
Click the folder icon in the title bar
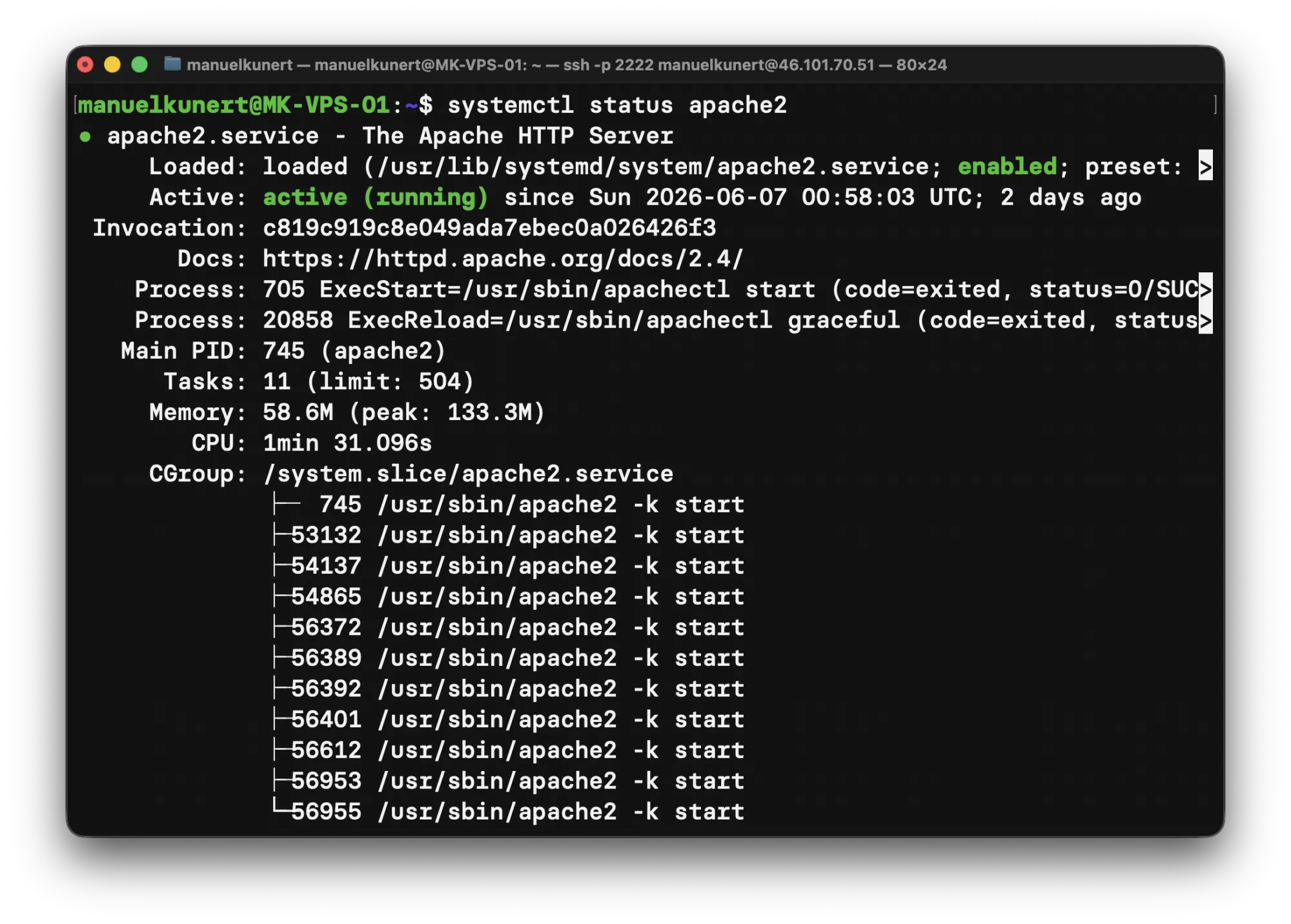click(172, 64)
